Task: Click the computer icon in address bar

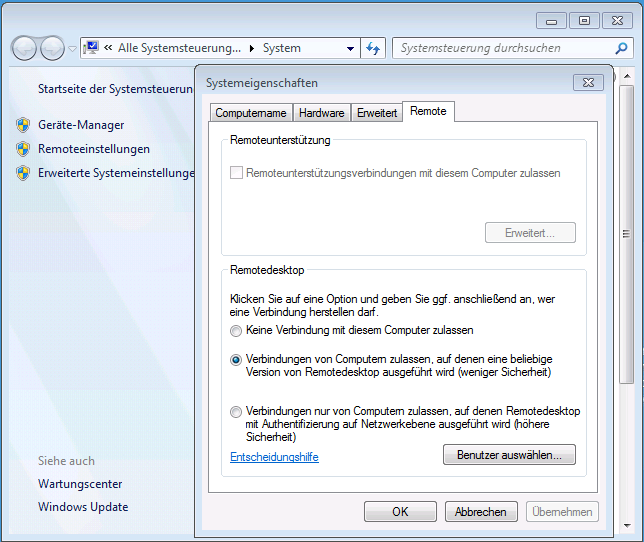Action: [x=92, y=48]
